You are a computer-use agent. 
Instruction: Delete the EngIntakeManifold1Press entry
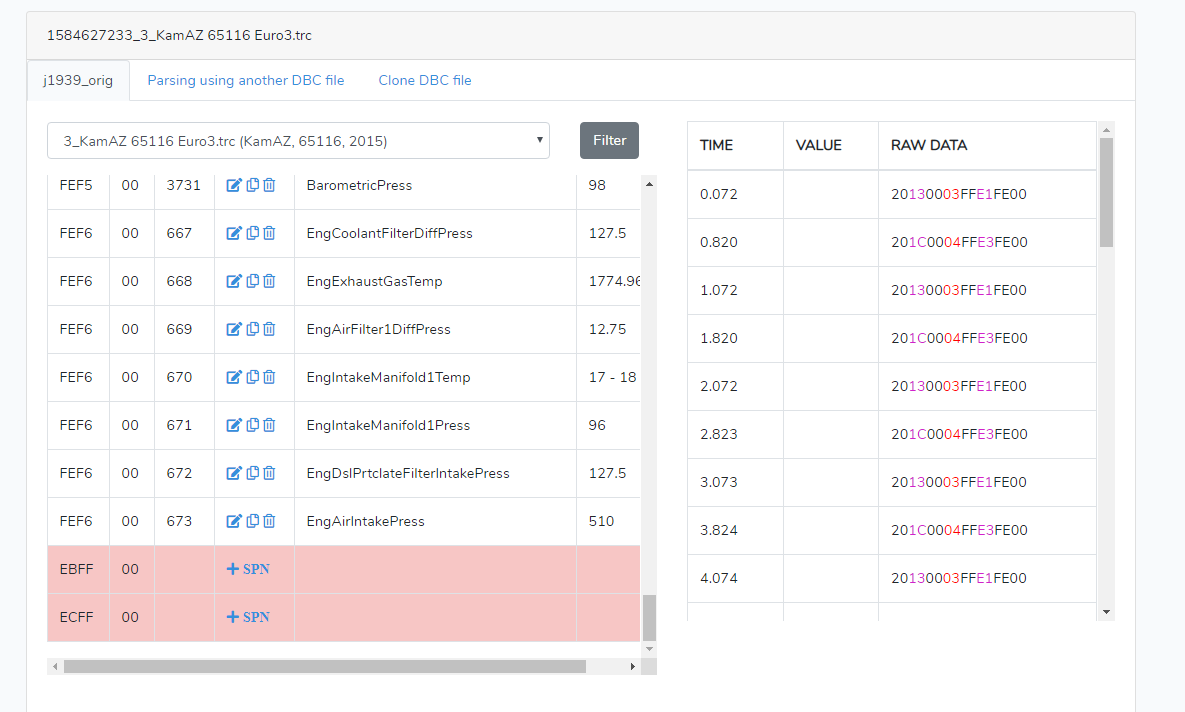(269, 425)
